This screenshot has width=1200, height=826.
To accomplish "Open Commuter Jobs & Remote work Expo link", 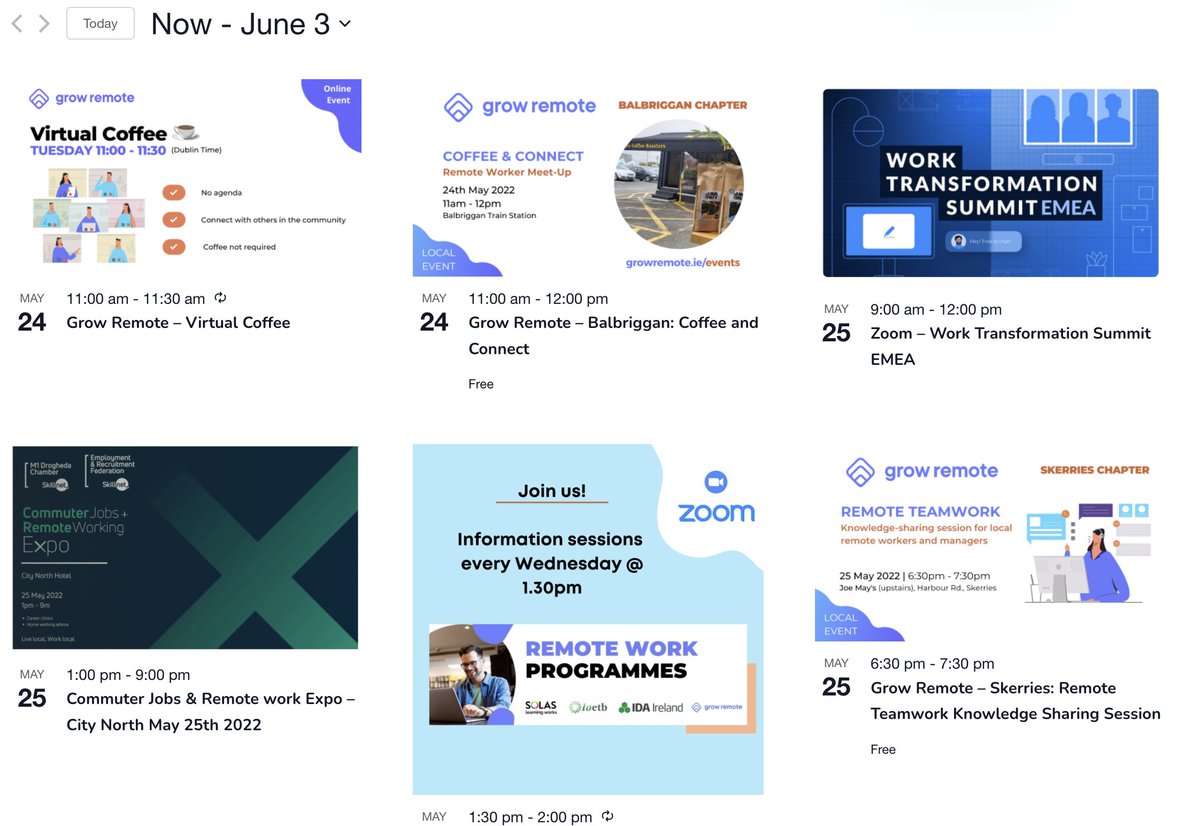I will coord(210,711).
